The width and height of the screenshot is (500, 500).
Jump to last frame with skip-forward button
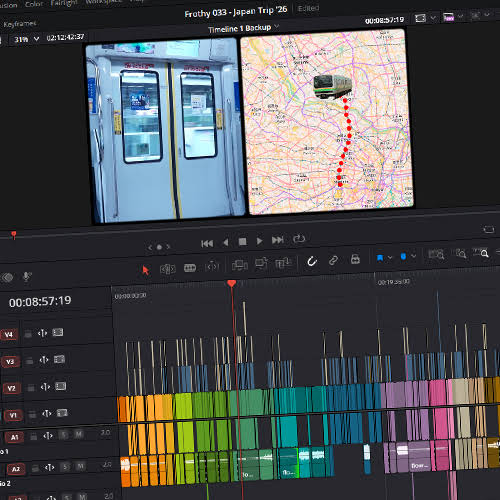[277, 240]
